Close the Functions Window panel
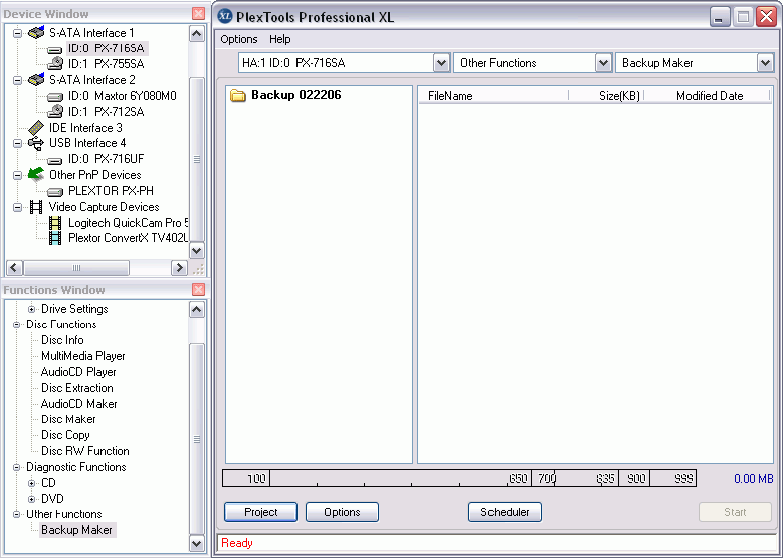The width and height of the screenshot is (783, 558). tap(198, 289)
